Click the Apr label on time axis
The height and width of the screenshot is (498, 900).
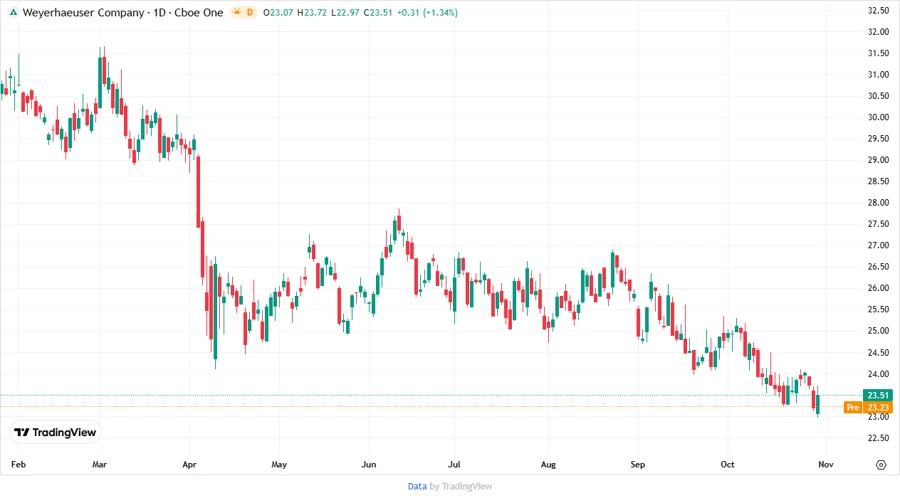189,464
